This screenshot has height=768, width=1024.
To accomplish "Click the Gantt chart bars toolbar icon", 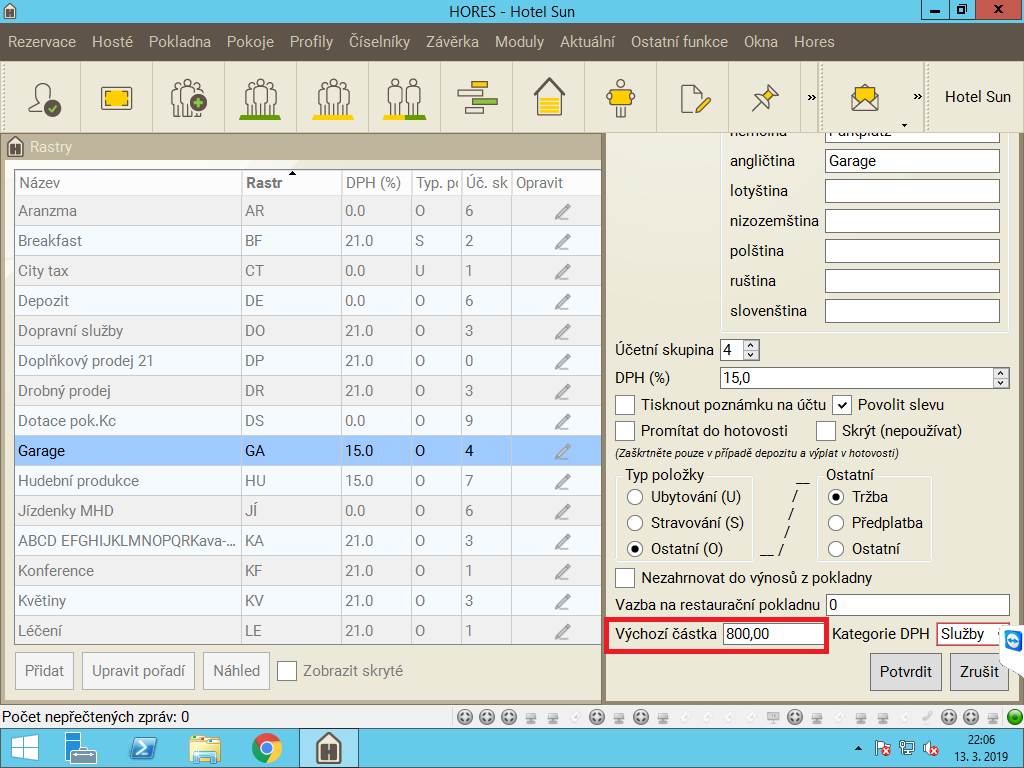I will 476,97.
